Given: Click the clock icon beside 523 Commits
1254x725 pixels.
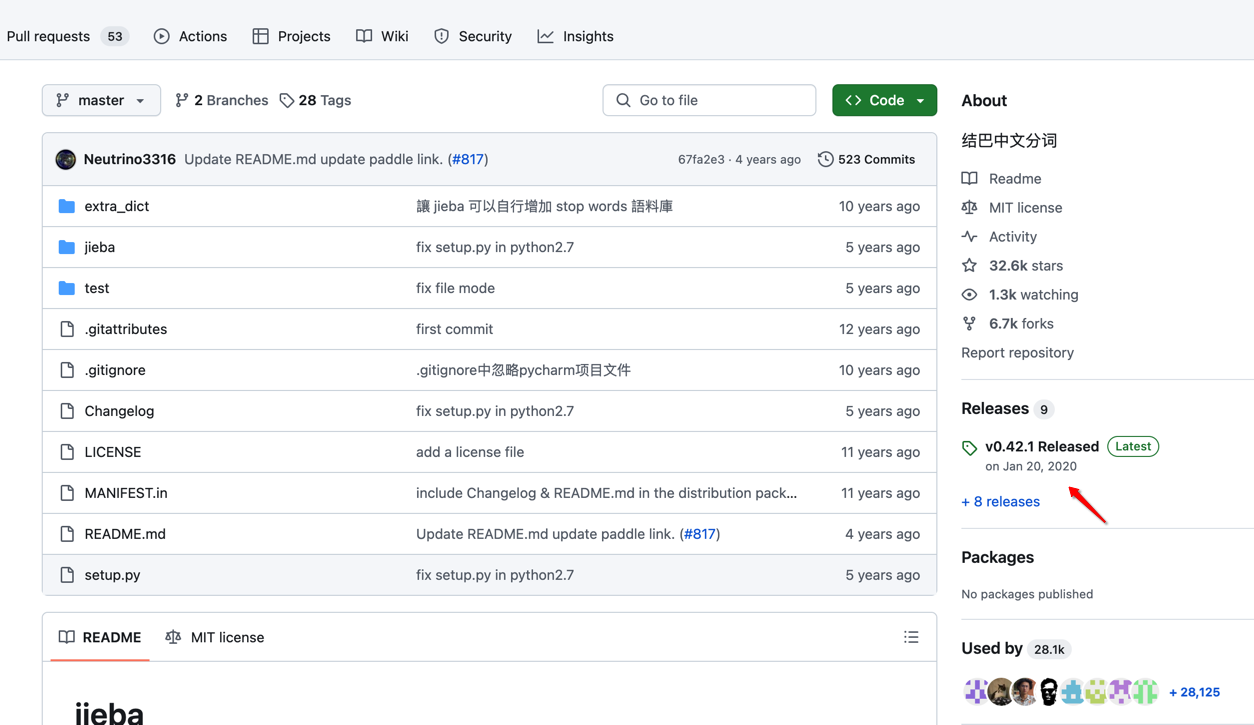Looking at the screenshot, I should tap(825, 159).
